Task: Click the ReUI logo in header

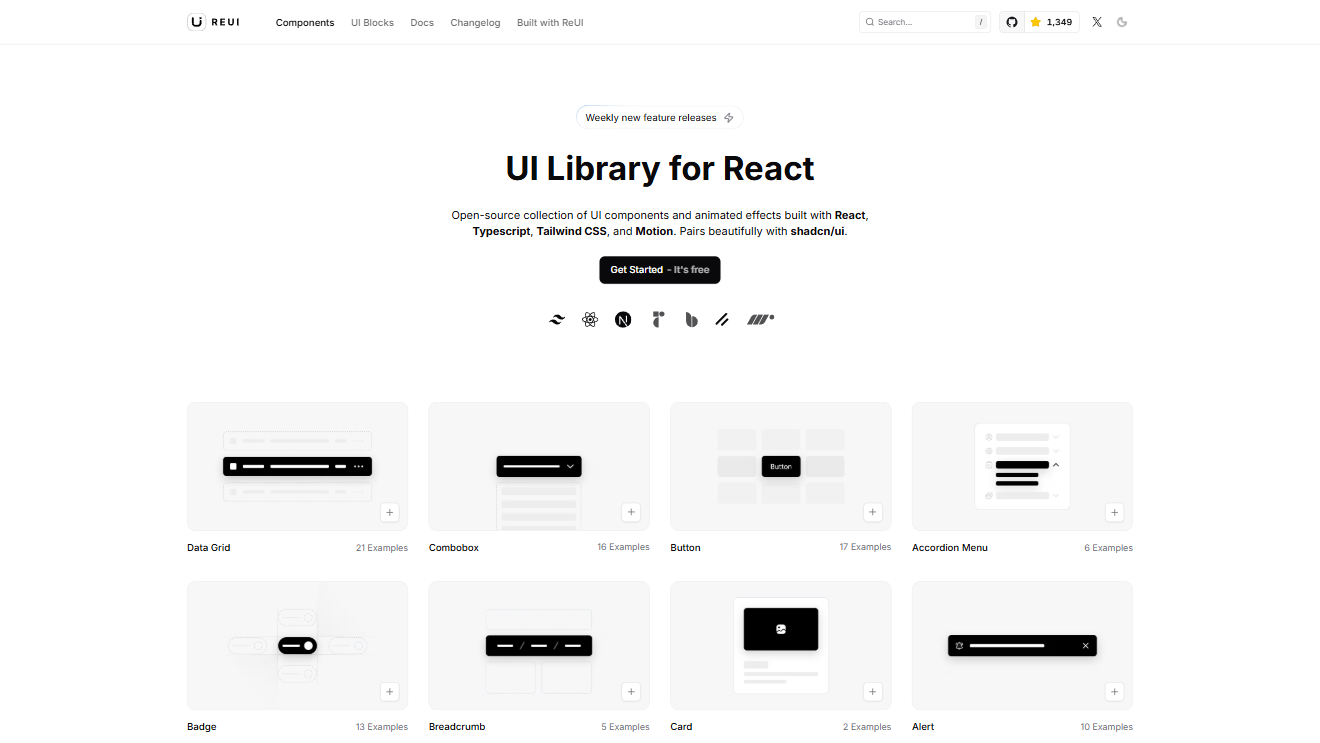Action: pyautogui.click(x=213, y=22)
